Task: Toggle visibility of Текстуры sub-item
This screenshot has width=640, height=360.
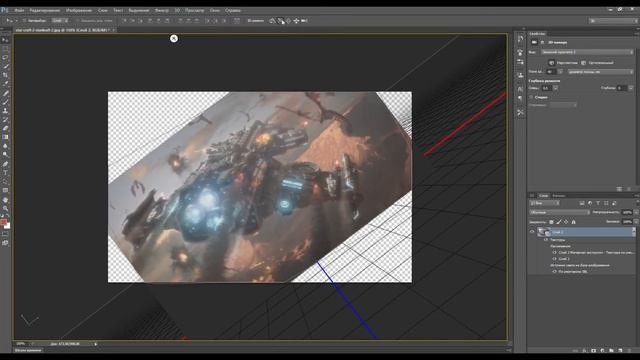Action: point(546,240)
